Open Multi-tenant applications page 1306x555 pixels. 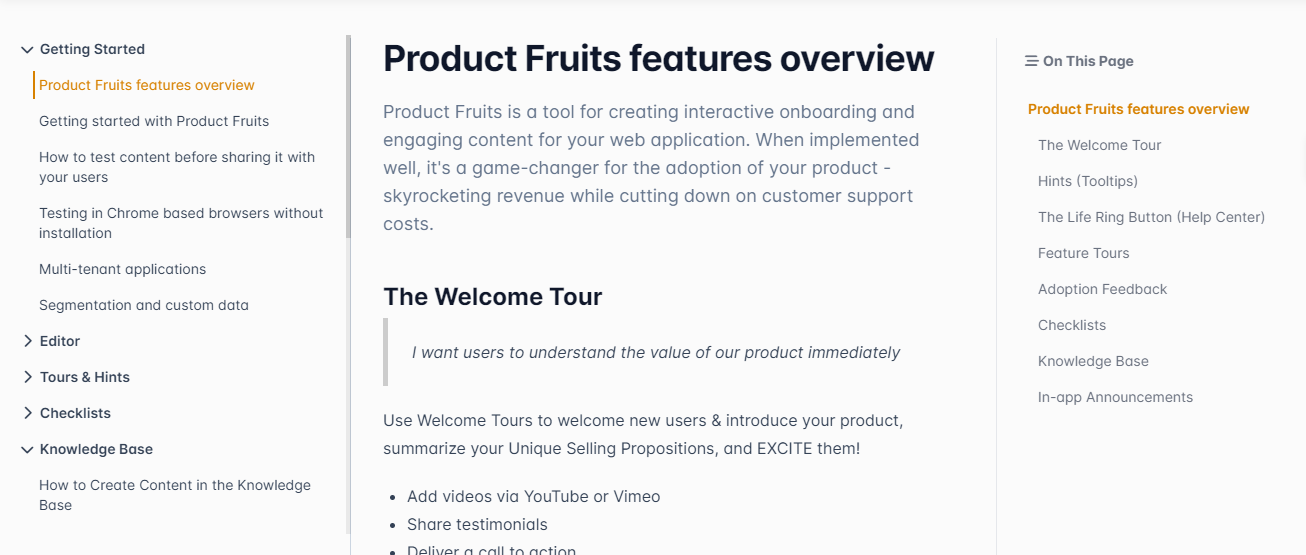[122, 269]
